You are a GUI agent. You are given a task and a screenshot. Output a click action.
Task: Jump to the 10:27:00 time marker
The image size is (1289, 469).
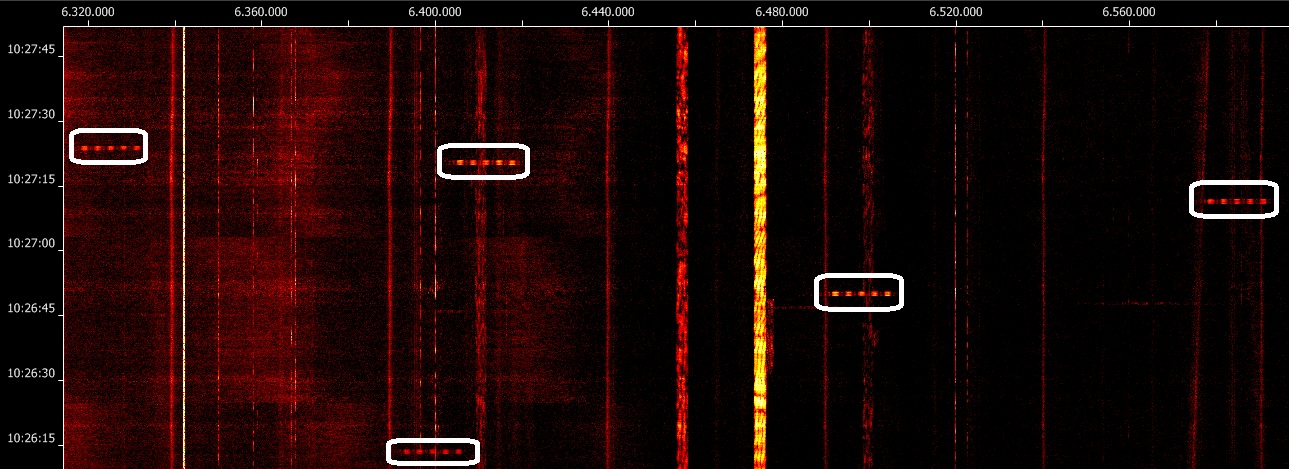pos(30,244)
